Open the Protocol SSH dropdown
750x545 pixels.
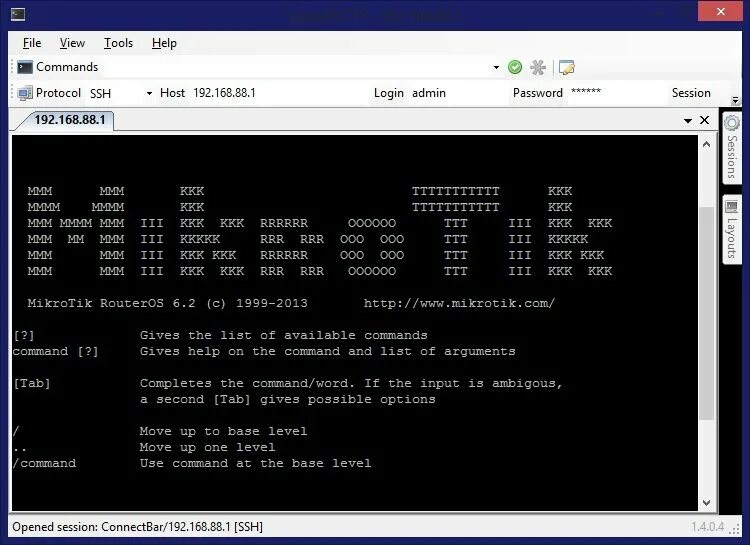click(149, 93)
